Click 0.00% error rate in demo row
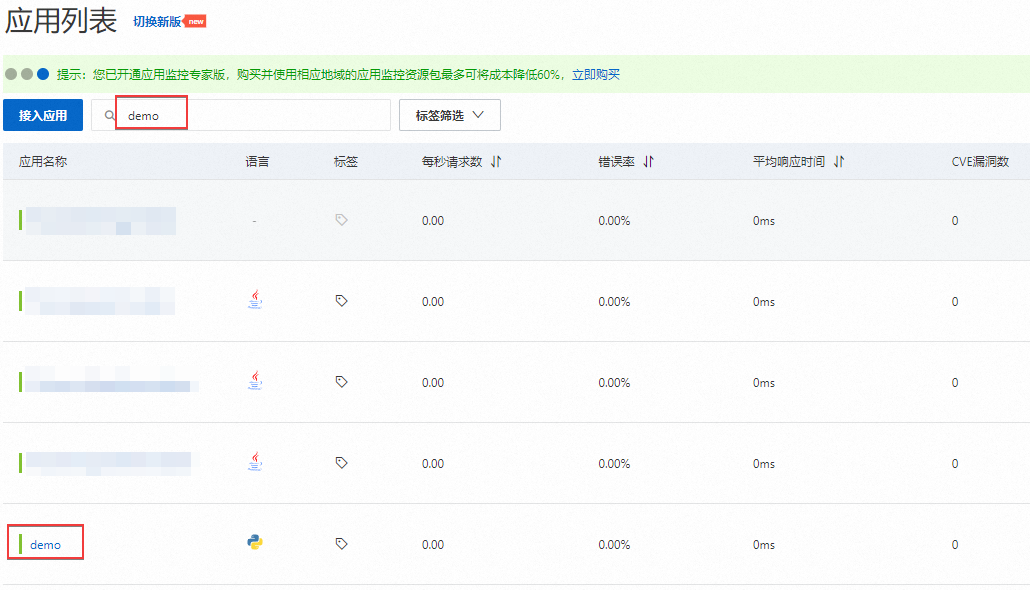The height and width of the screenshot is (590, 1030). (x=614, y=545)
